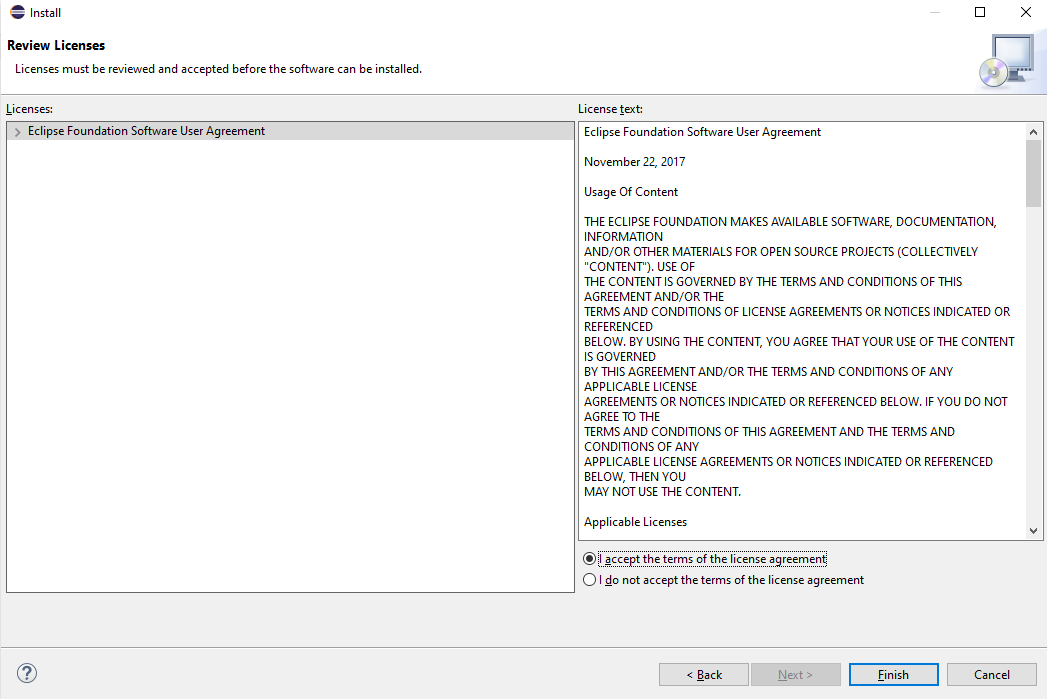Click the license text scrollbar thumb

(1034, 172)
